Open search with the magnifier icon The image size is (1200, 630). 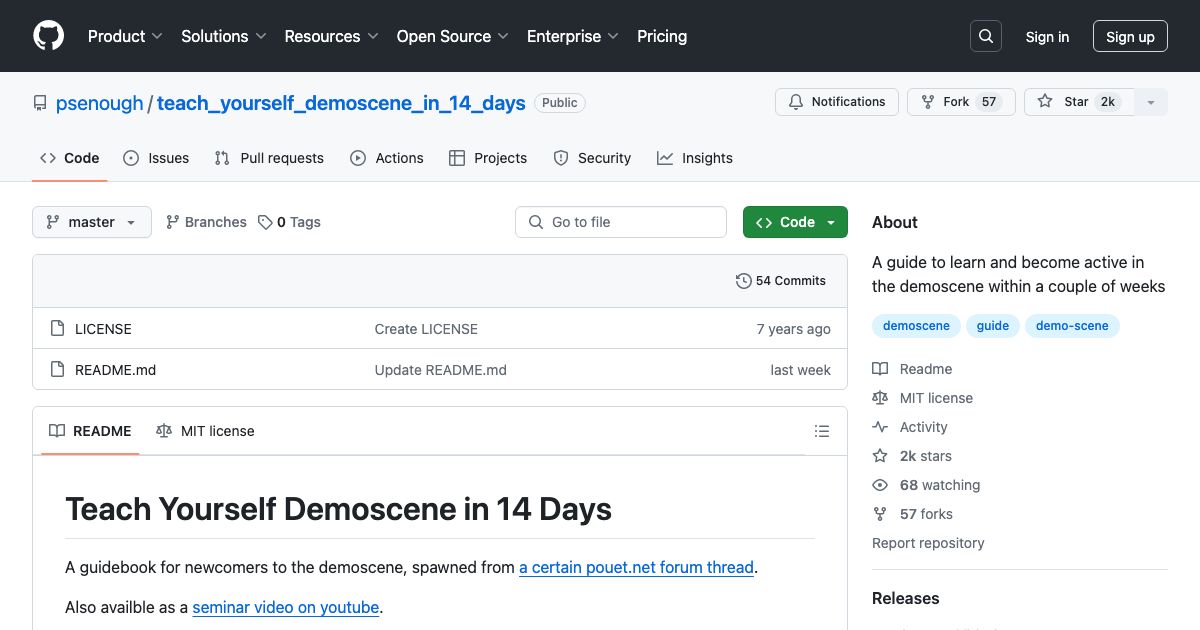click(x=986, y=36)
